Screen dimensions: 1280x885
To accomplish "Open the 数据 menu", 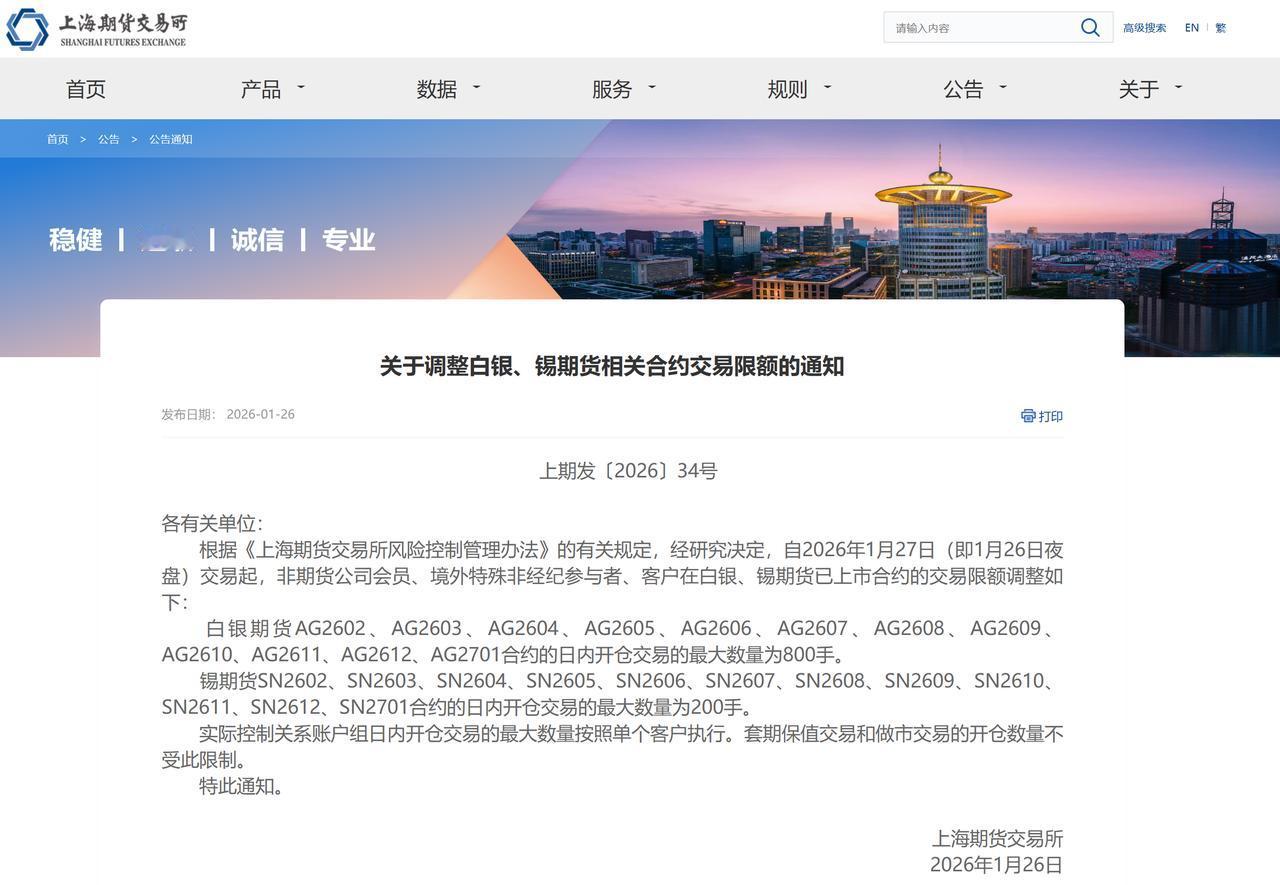I will 437,89.
